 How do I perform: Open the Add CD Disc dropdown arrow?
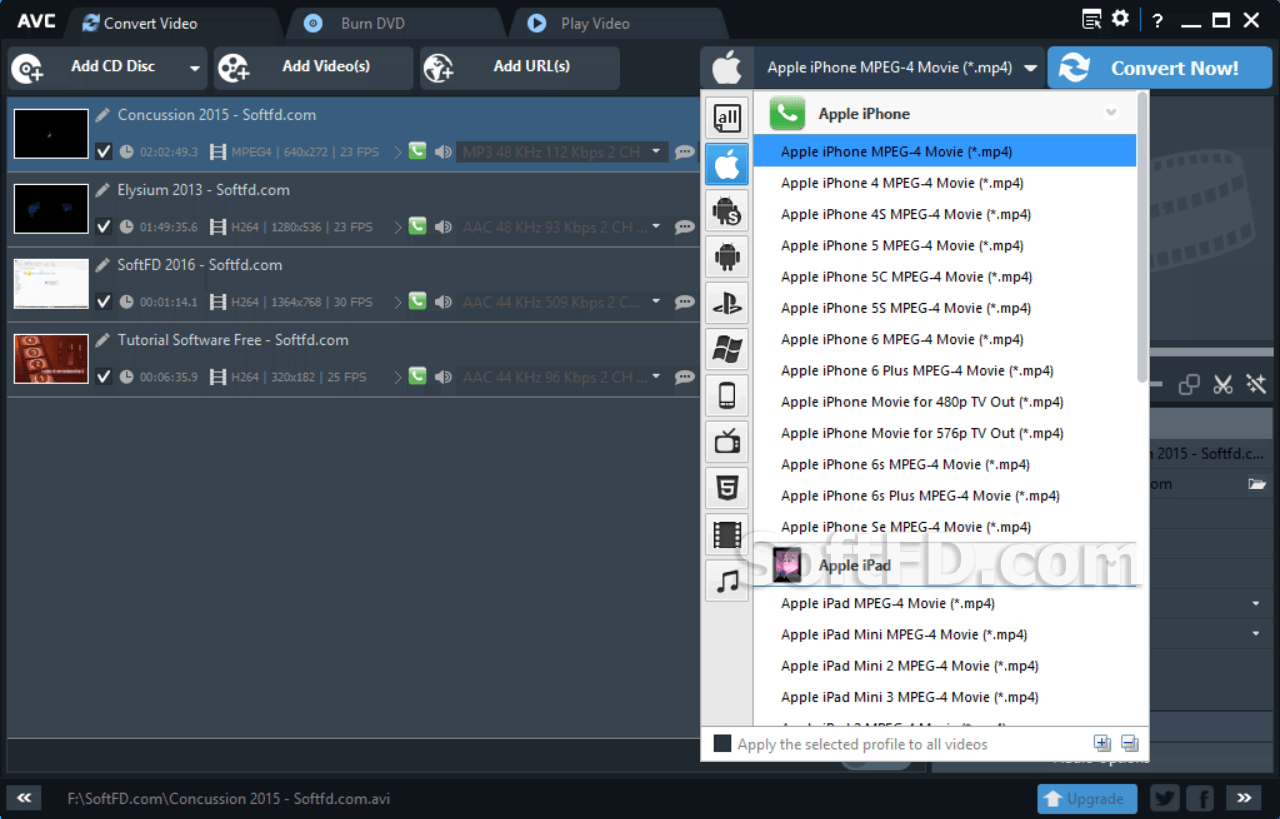pos(195,69)
